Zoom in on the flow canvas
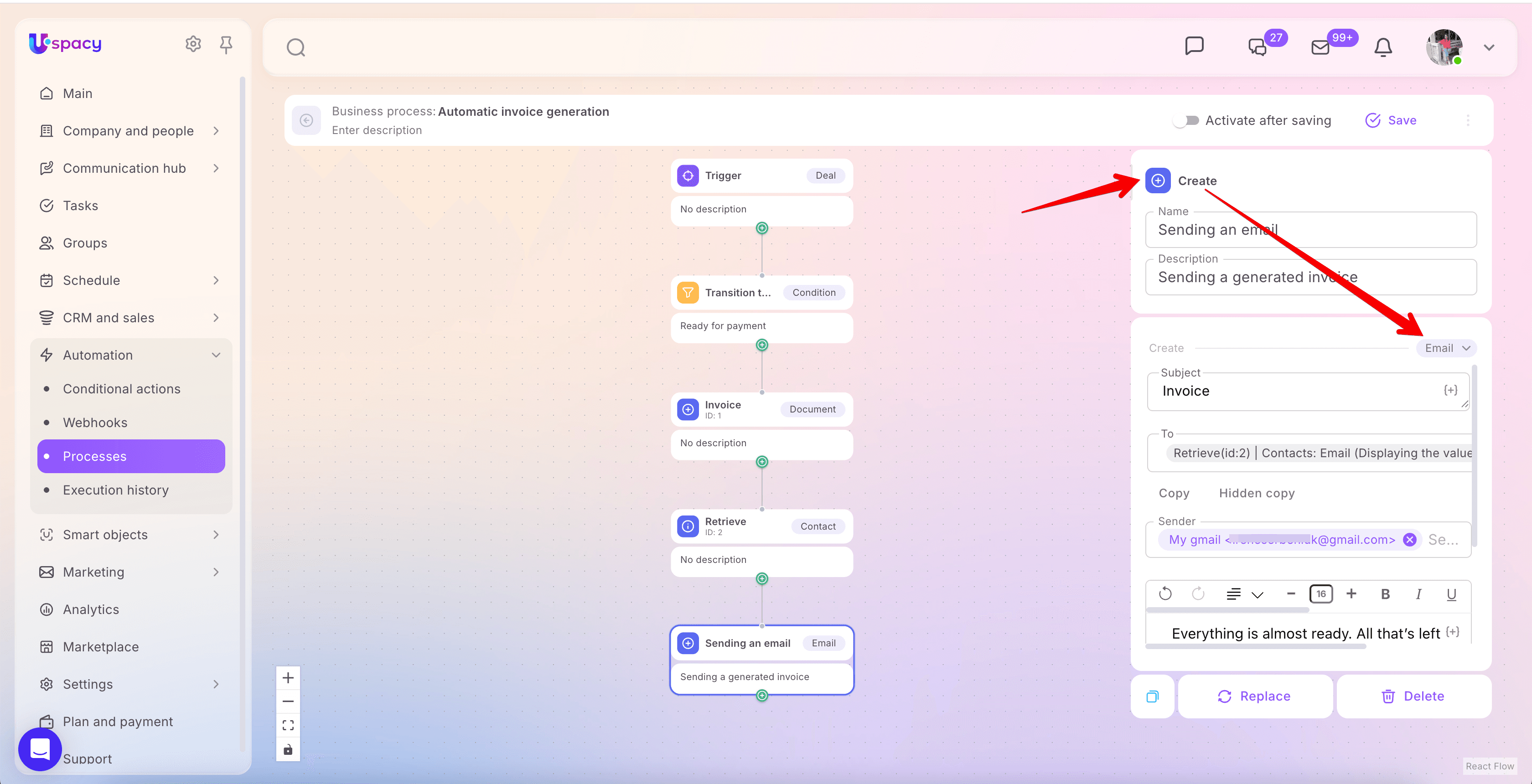1532x784 pixels. 288,678
